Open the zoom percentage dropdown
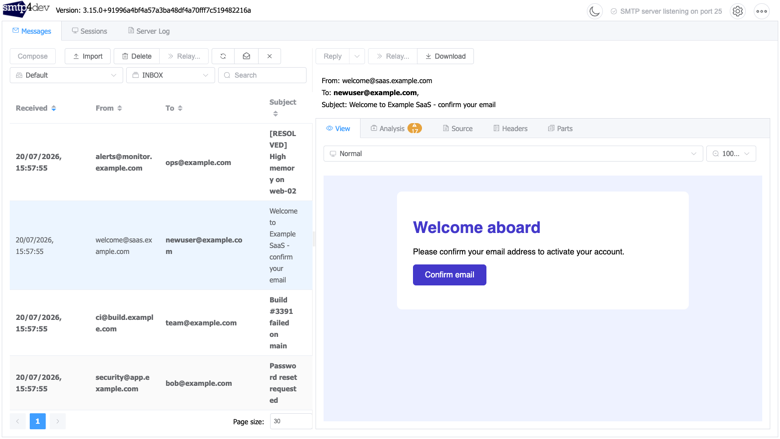Screen dimensions: 780x439 click(731, 154)
